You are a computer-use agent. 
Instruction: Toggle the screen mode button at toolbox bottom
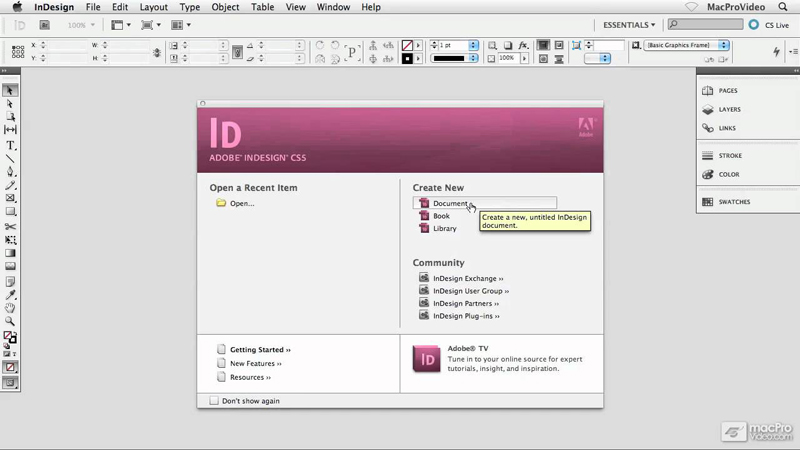(10, 383)
